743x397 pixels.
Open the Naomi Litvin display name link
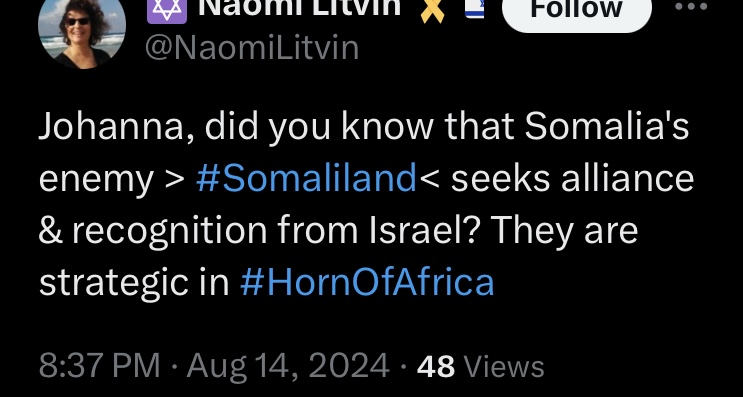pyautogui.click(x=299, y=8)
